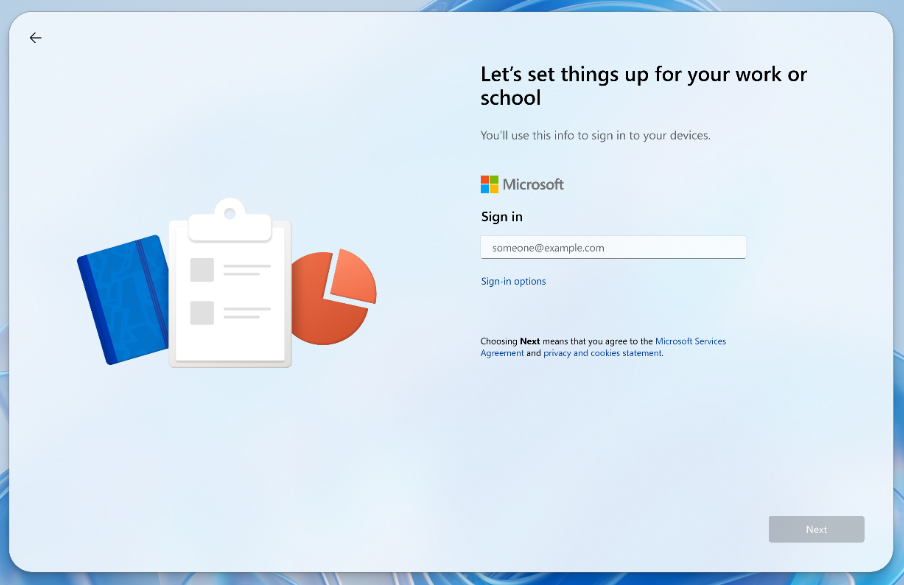The width and height of the screenshot is (904, 585).
Task: Select the yellow square of the Microsoft logo
Action: tap(493, 188)
